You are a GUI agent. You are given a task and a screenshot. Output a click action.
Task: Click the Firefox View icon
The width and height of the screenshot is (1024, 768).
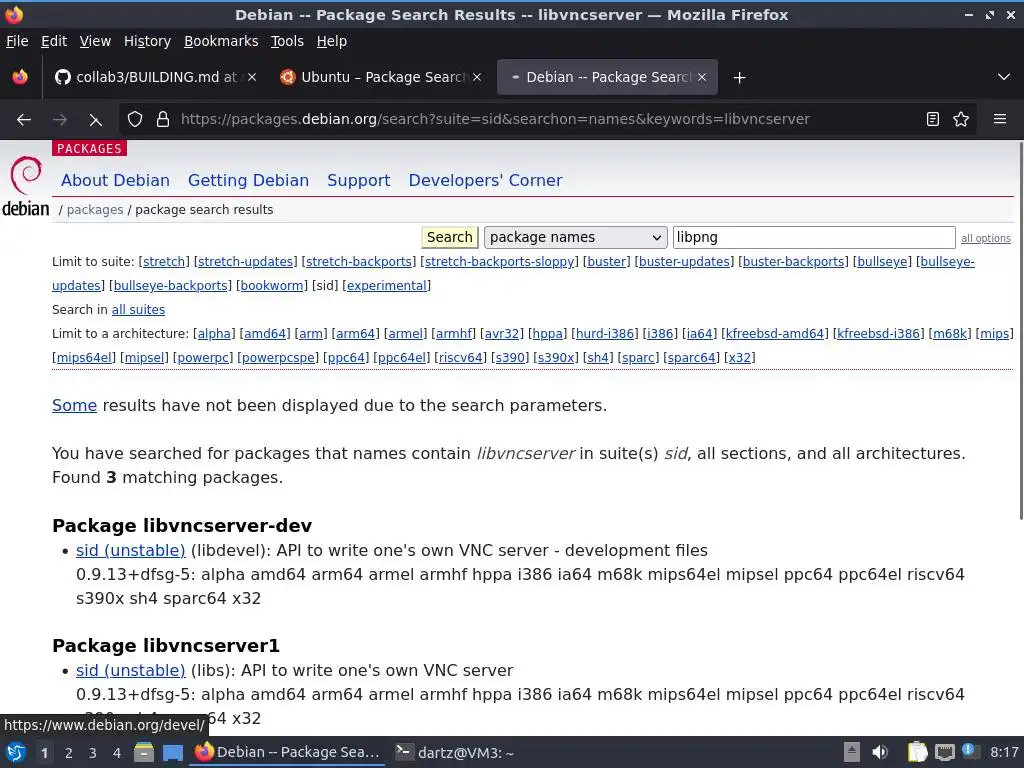pos(20,77)
